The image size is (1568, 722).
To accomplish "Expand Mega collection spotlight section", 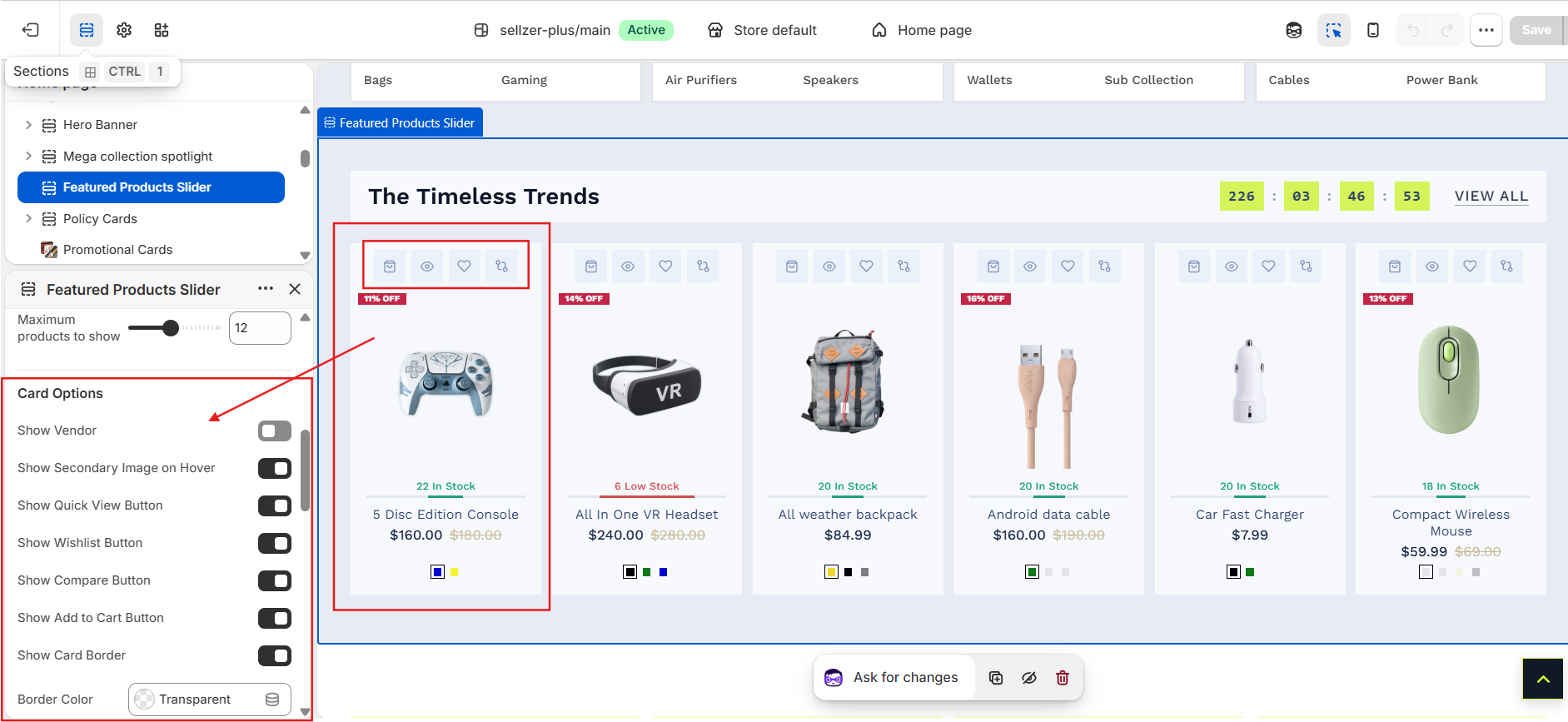I will tap(28, 157).
